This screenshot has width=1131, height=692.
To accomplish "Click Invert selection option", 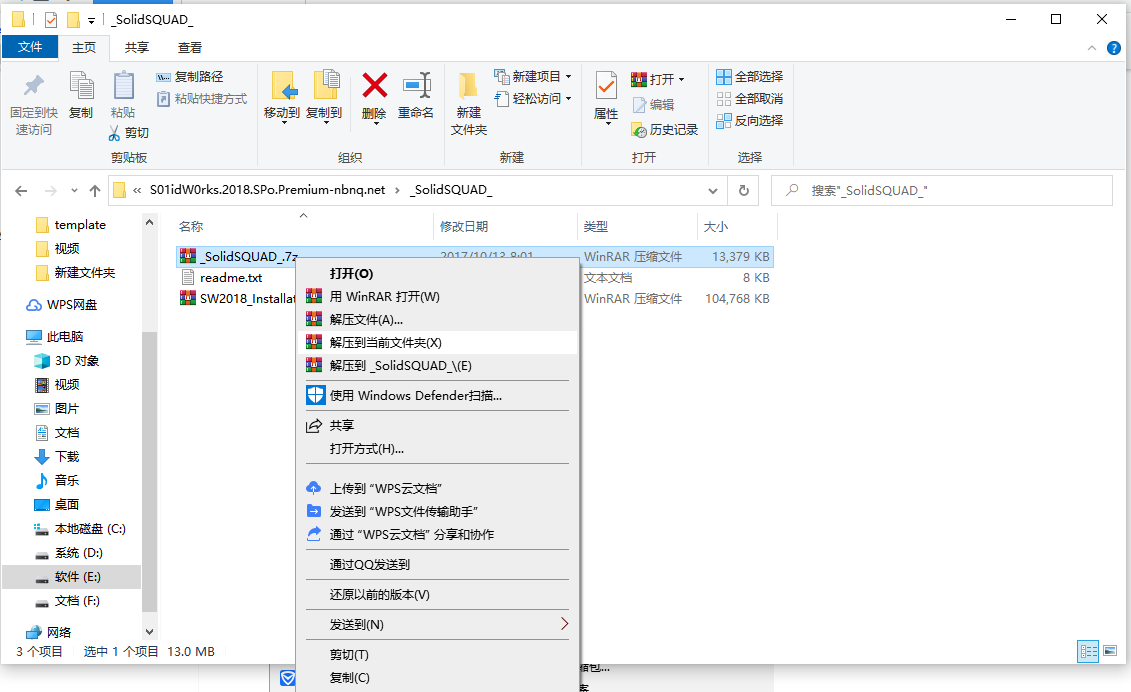I will coord(749,121).
